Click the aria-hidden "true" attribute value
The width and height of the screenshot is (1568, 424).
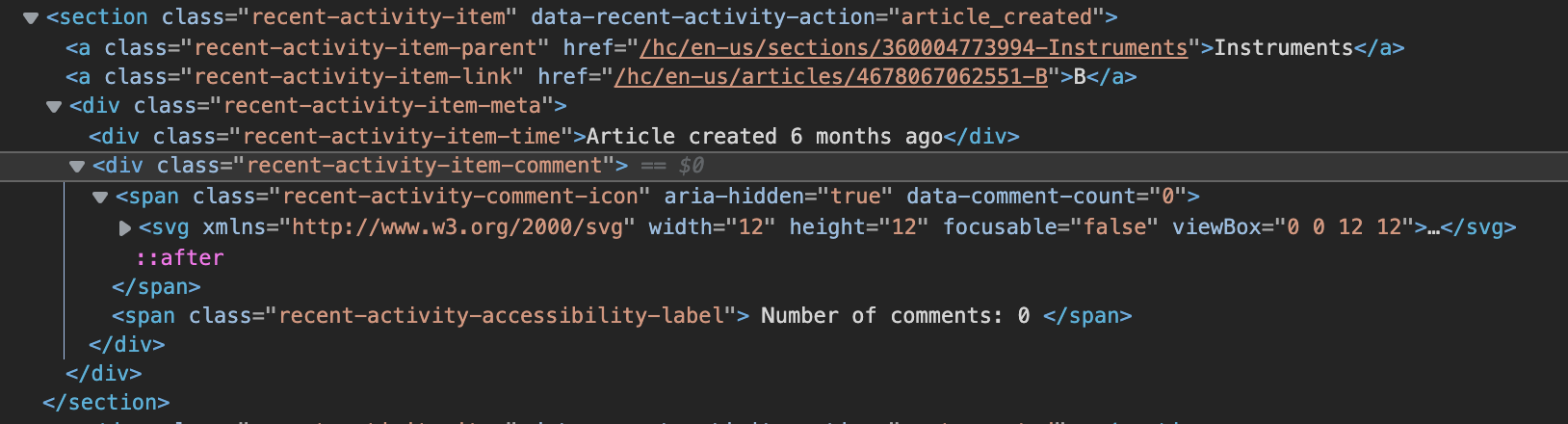pos(856,197)
